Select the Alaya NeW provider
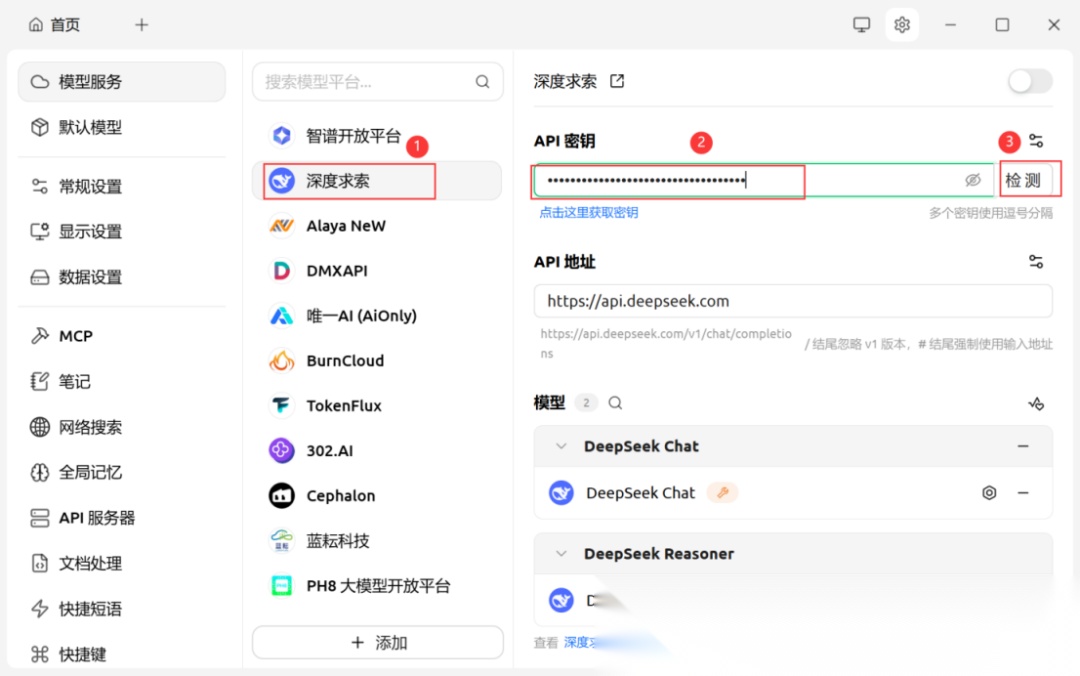Viewport: 1080px width, 676px height. (377, 226)
